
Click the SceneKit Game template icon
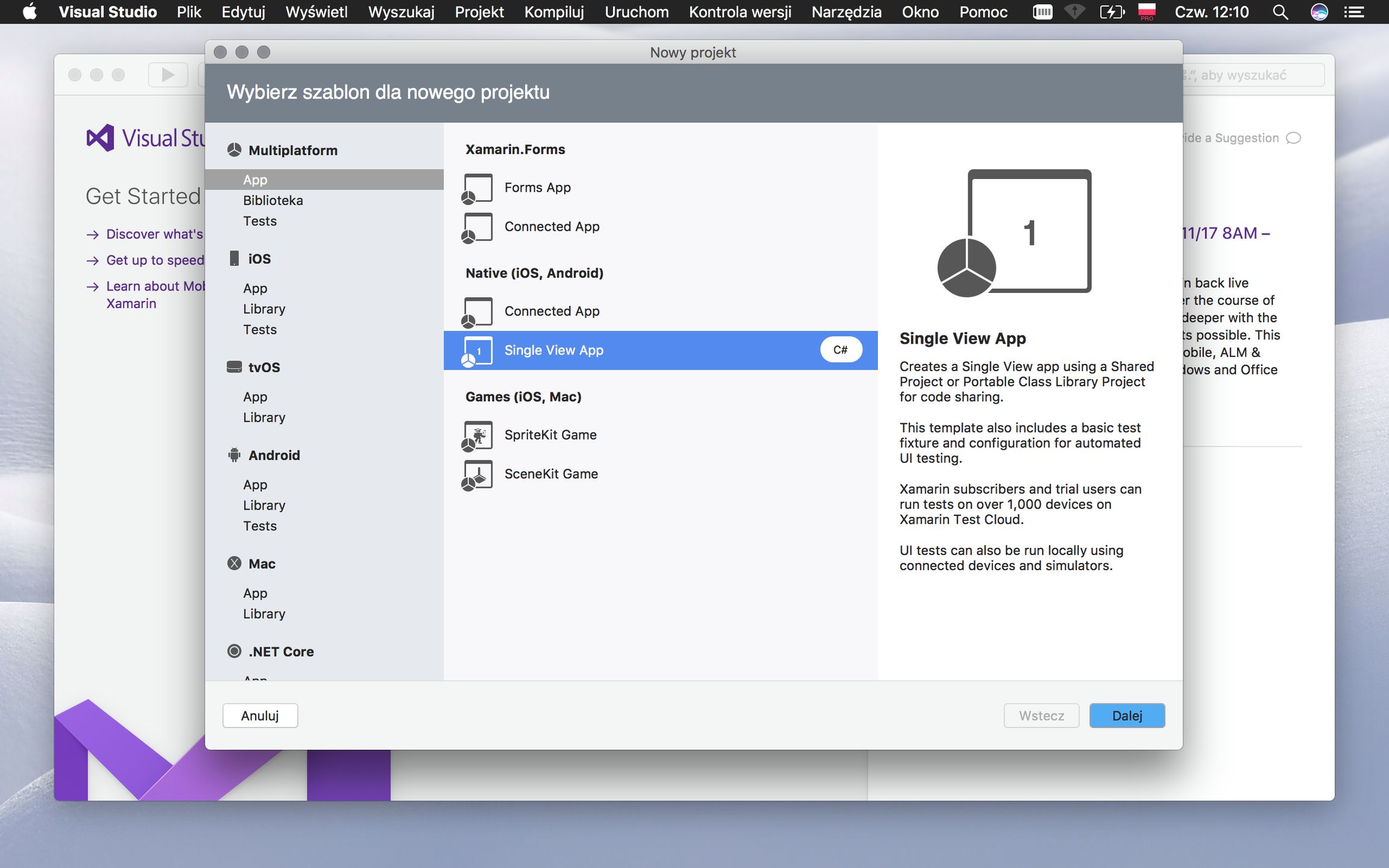pyautogui.click(x=477, y=474)
